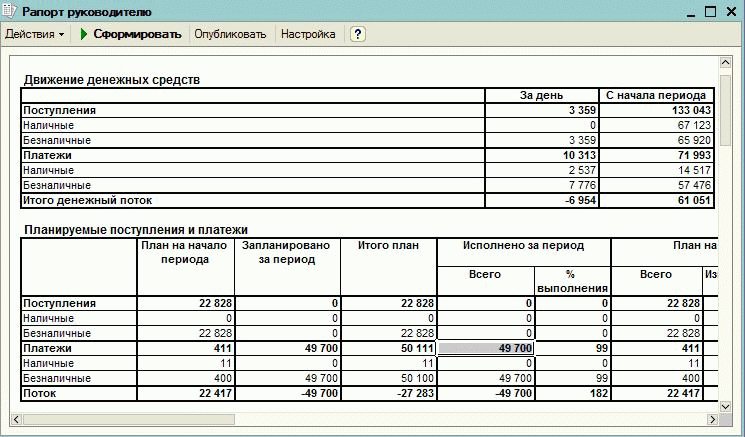The image size is (745, 437).
Task: Select cell -6 954 in денежный поток row
Action: coord(542,200)
